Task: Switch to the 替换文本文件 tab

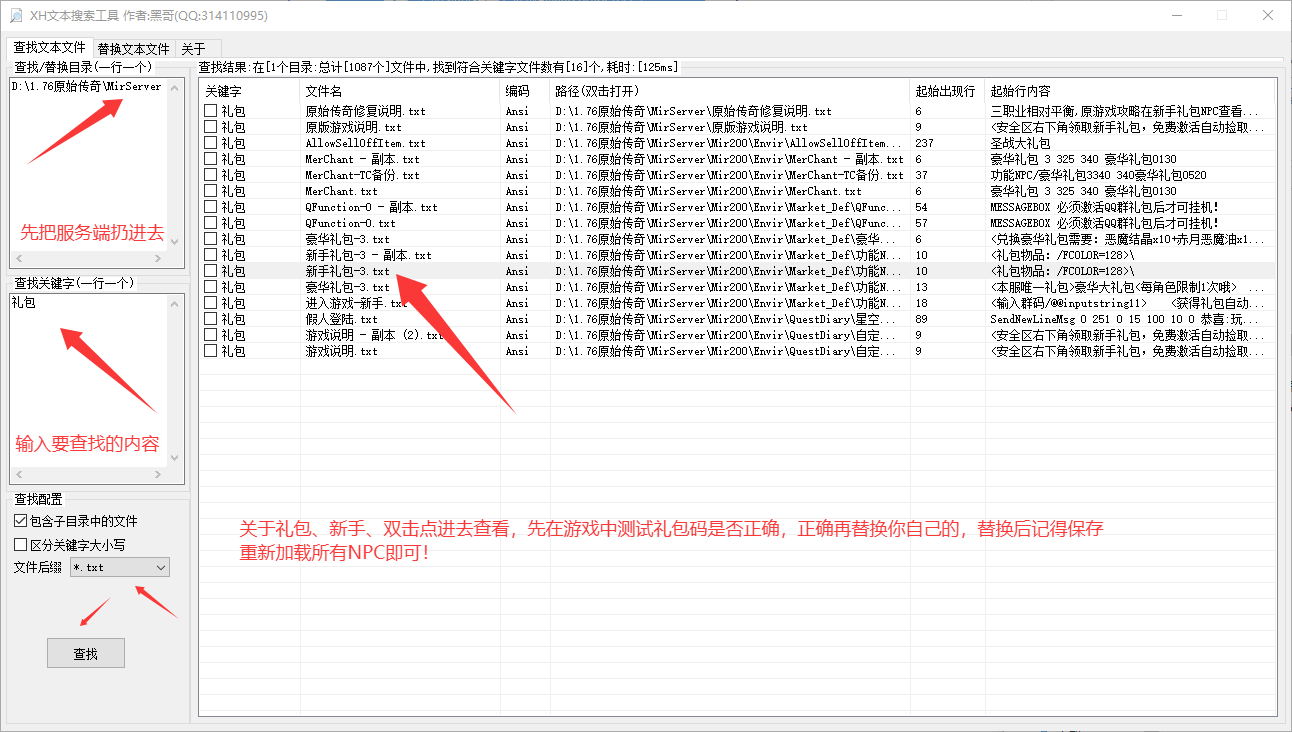Action: coord(133,47)
